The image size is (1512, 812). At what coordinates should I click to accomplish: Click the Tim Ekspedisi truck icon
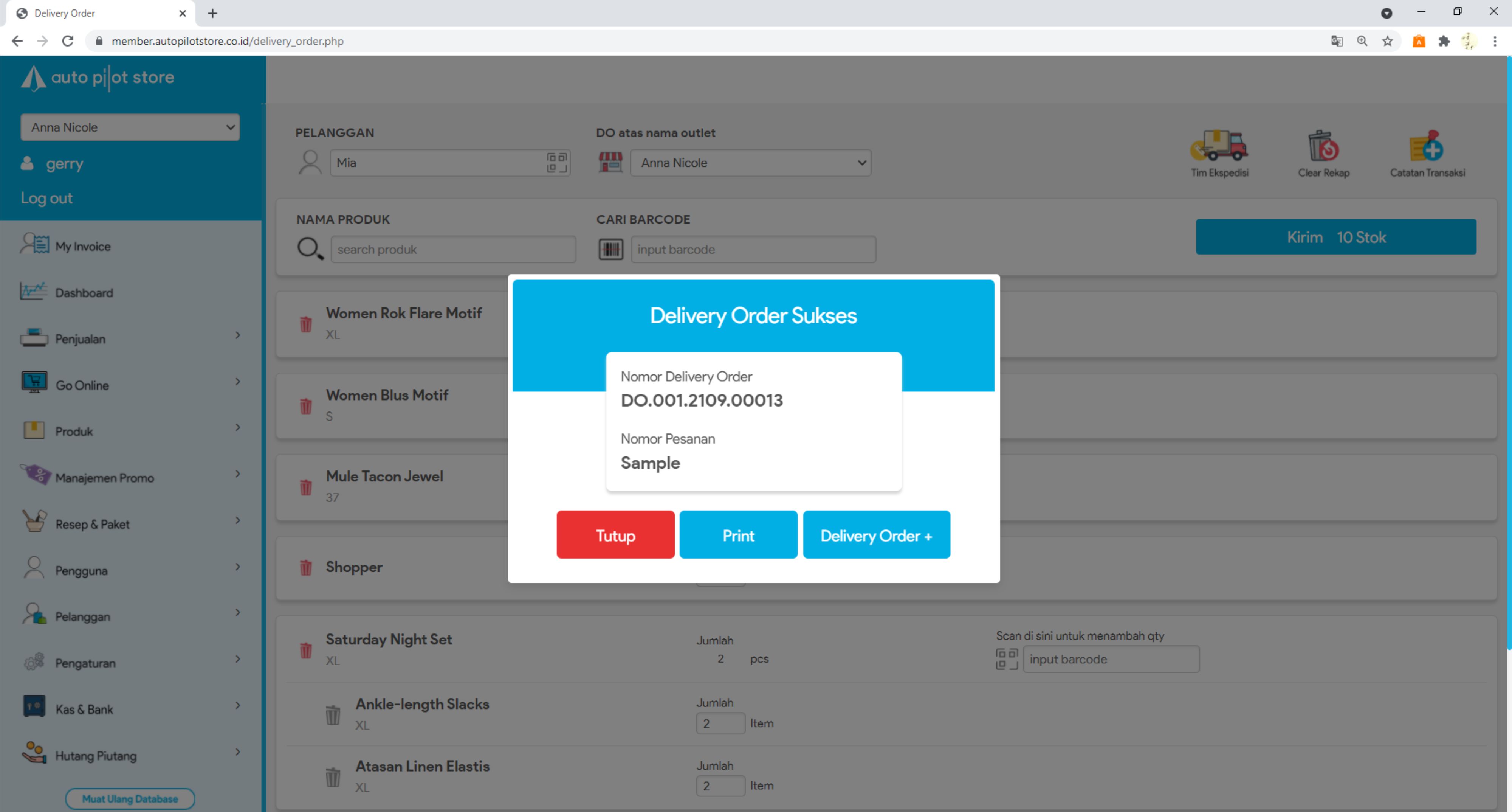1219,146
